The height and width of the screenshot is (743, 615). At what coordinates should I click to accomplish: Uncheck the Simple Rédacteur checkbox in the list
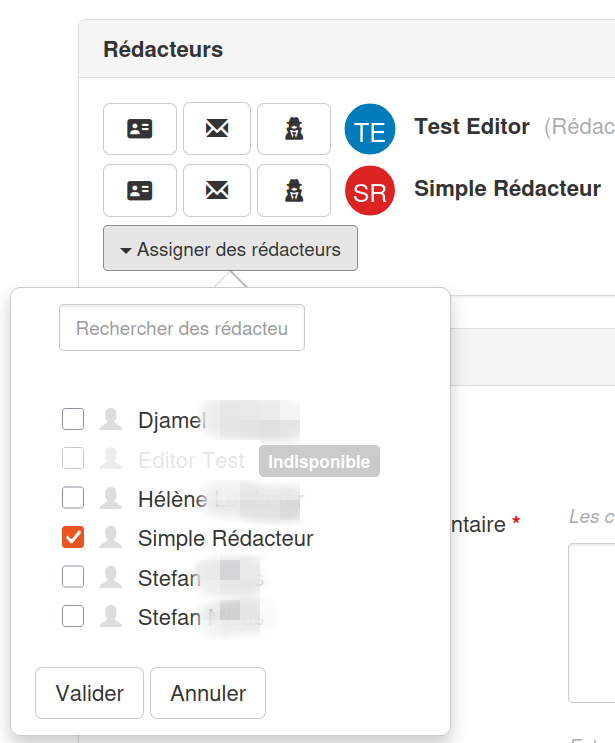(73, 538)
